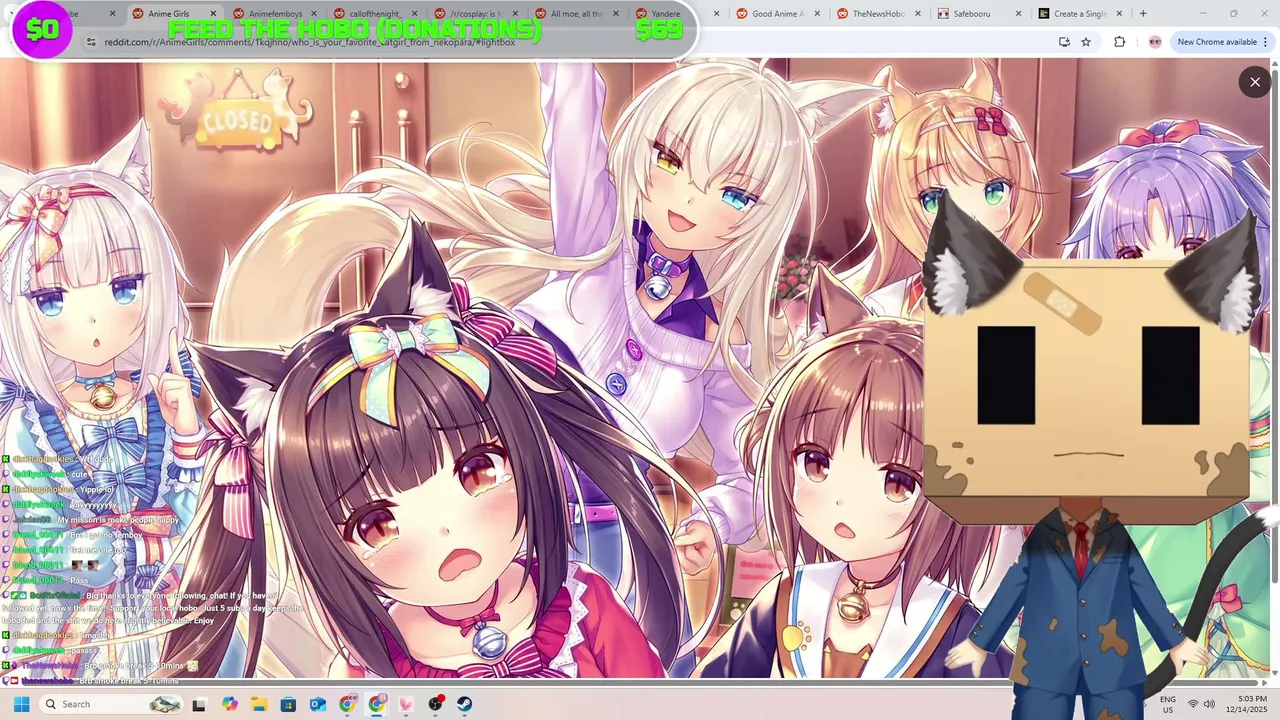Screen dimensions: 1280x720
Task: Click the New Chrome available button
Action: click(x=1217, y=42)
